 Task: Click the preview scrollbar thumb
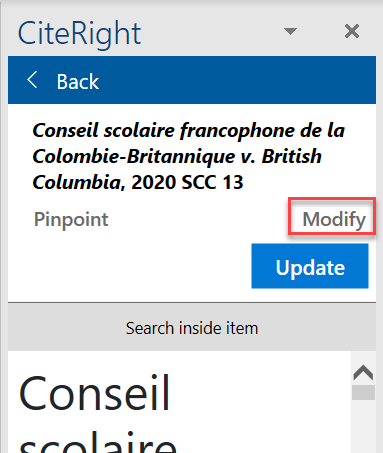[x=363, y=393]
